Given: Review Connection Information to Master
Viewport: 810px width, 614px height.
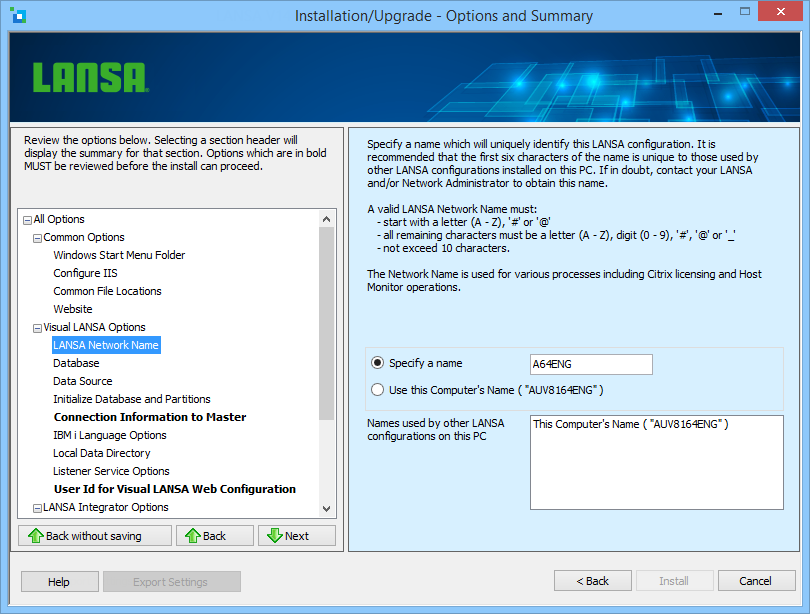Looking at the screenshot, I should click(x=150, y=417).
